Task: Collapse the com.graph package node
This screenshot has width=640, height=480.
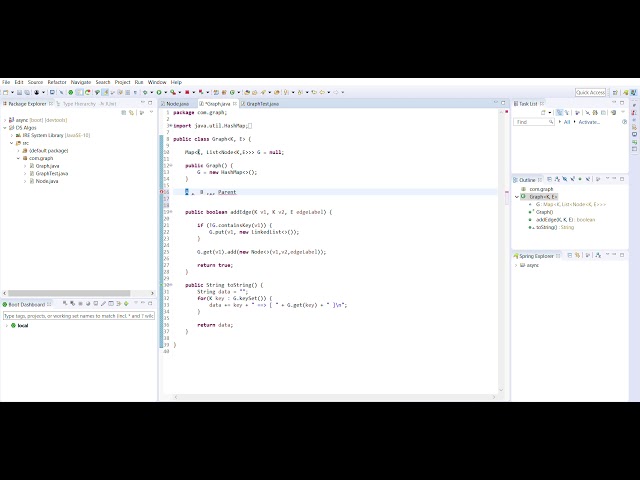Action: coord(18,158)
